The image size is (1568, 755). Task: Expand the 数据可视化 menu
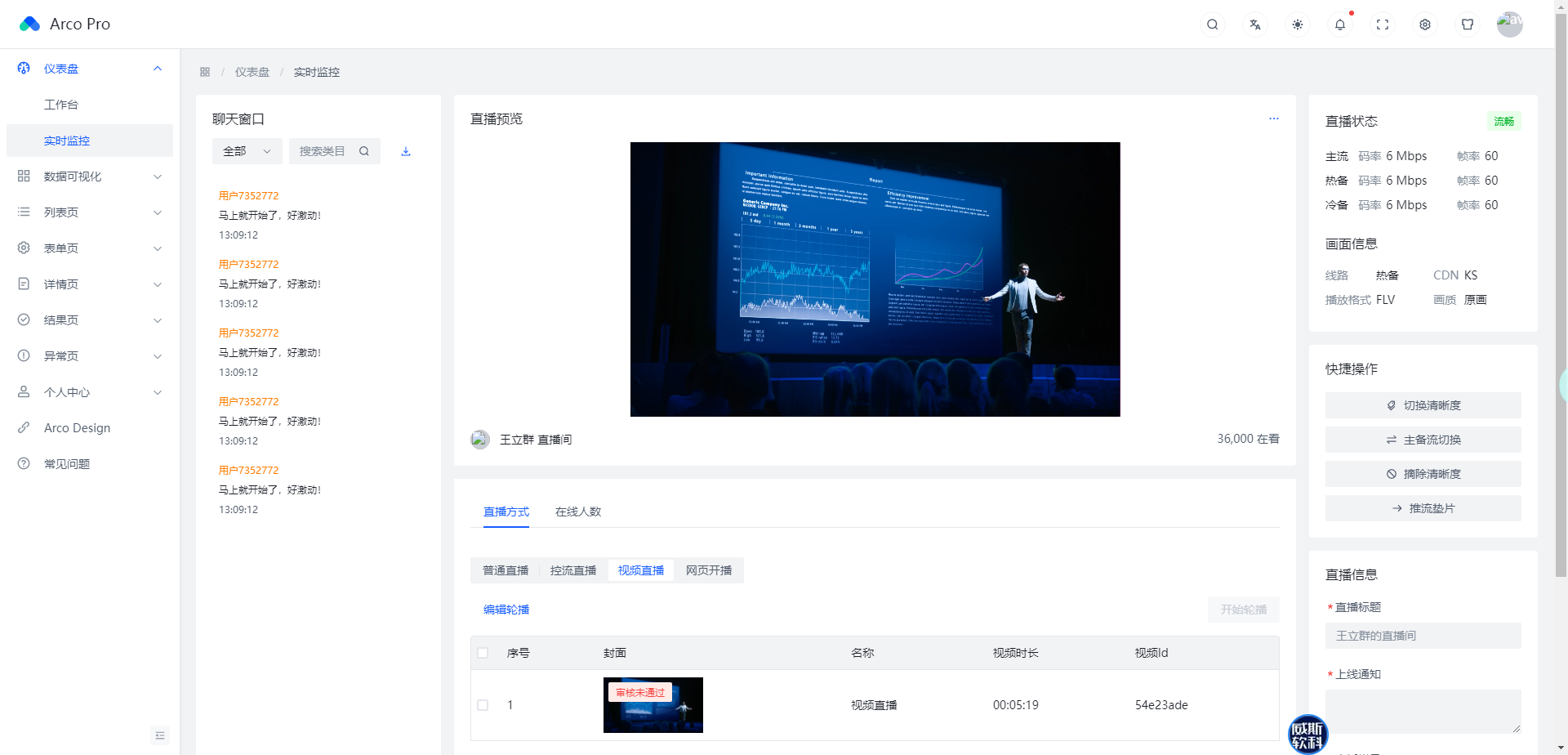[x=158, y=176]
